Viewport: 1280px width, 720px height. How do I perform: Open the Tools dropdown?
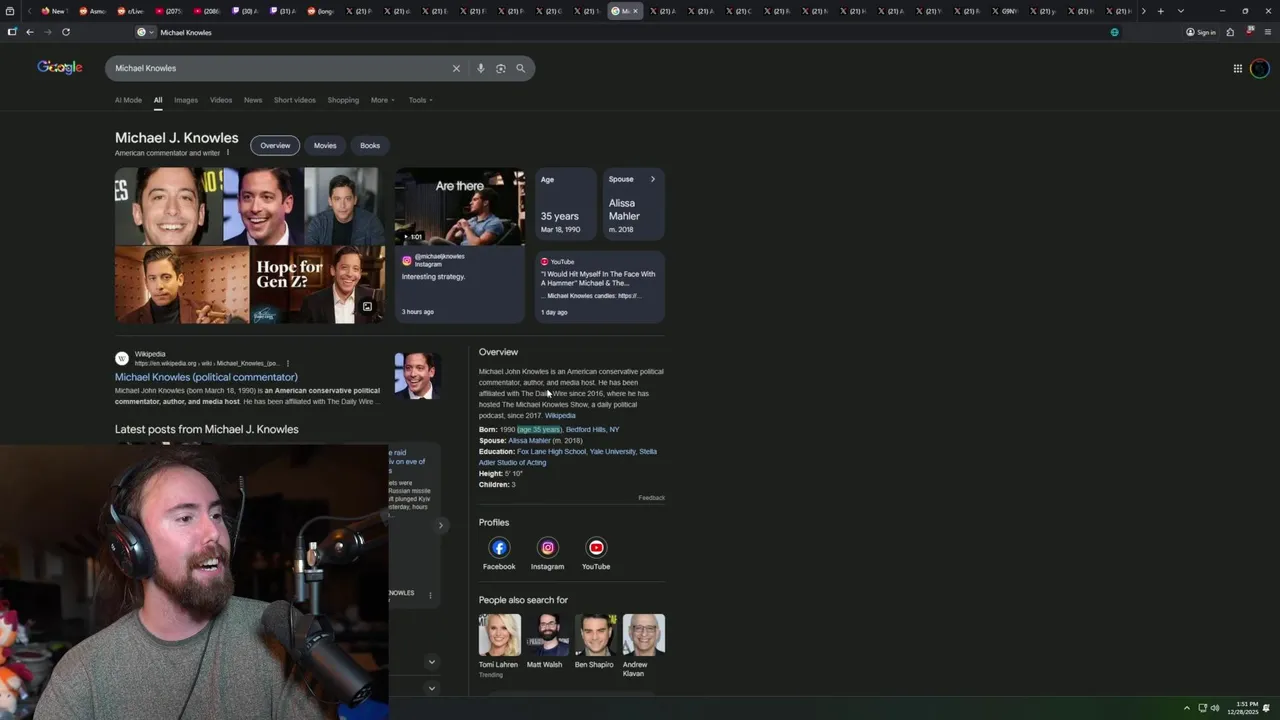421,100
